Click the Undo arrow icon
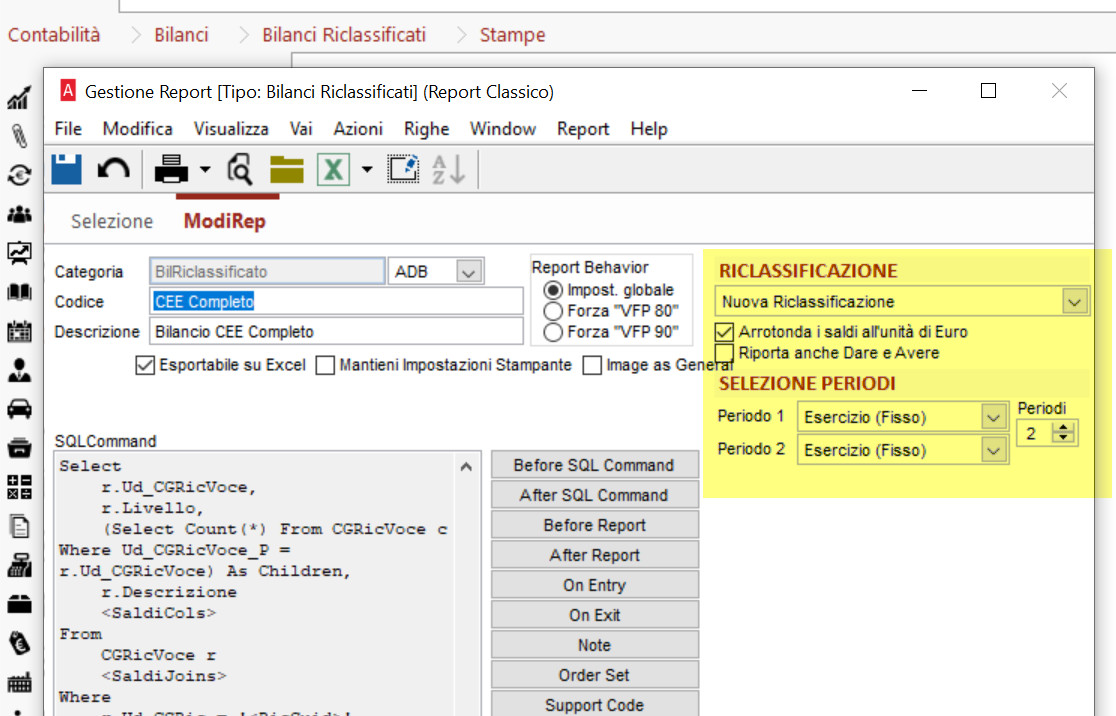Screen dimensions: 1116x716 point(113,169)
